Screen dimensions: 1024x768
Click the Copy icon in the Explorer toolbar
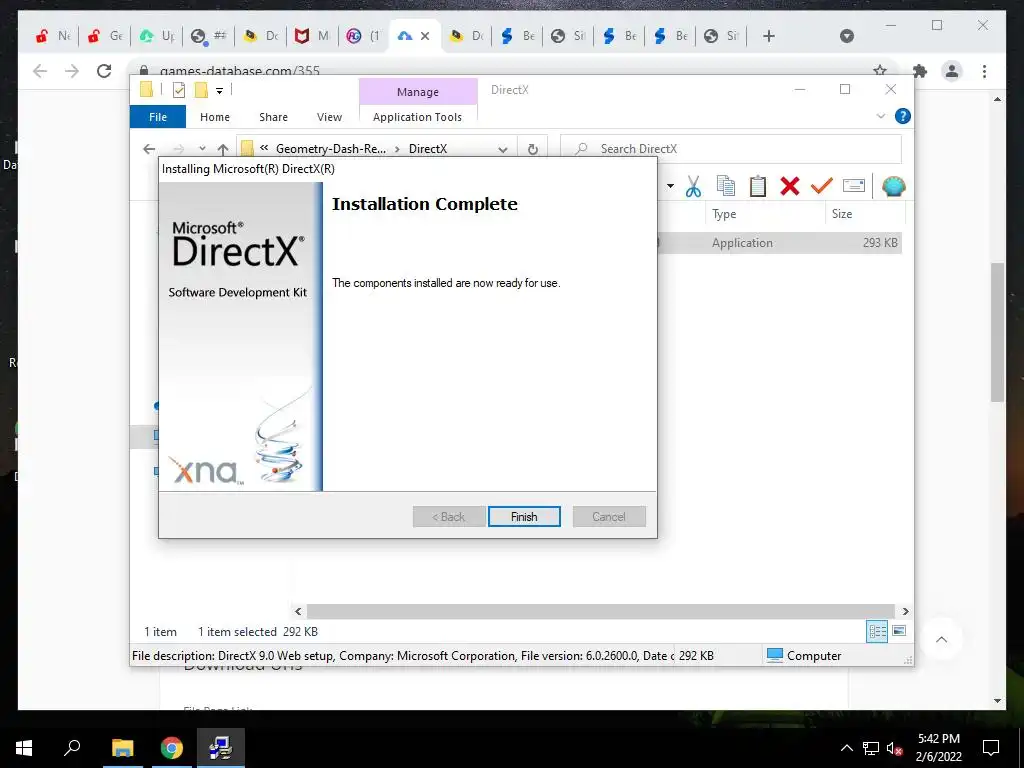tap(725, 186)
